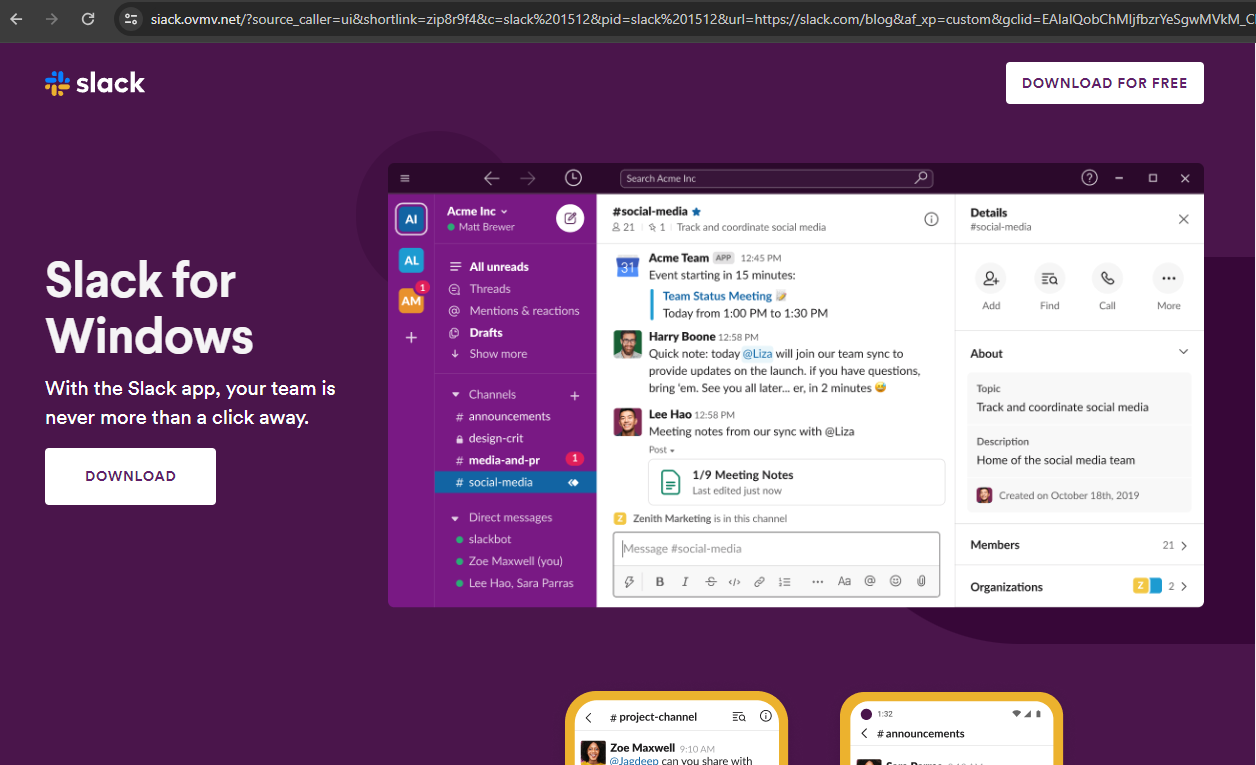
Task: Expand the Organizations row
Action: tap(1079, 587)
